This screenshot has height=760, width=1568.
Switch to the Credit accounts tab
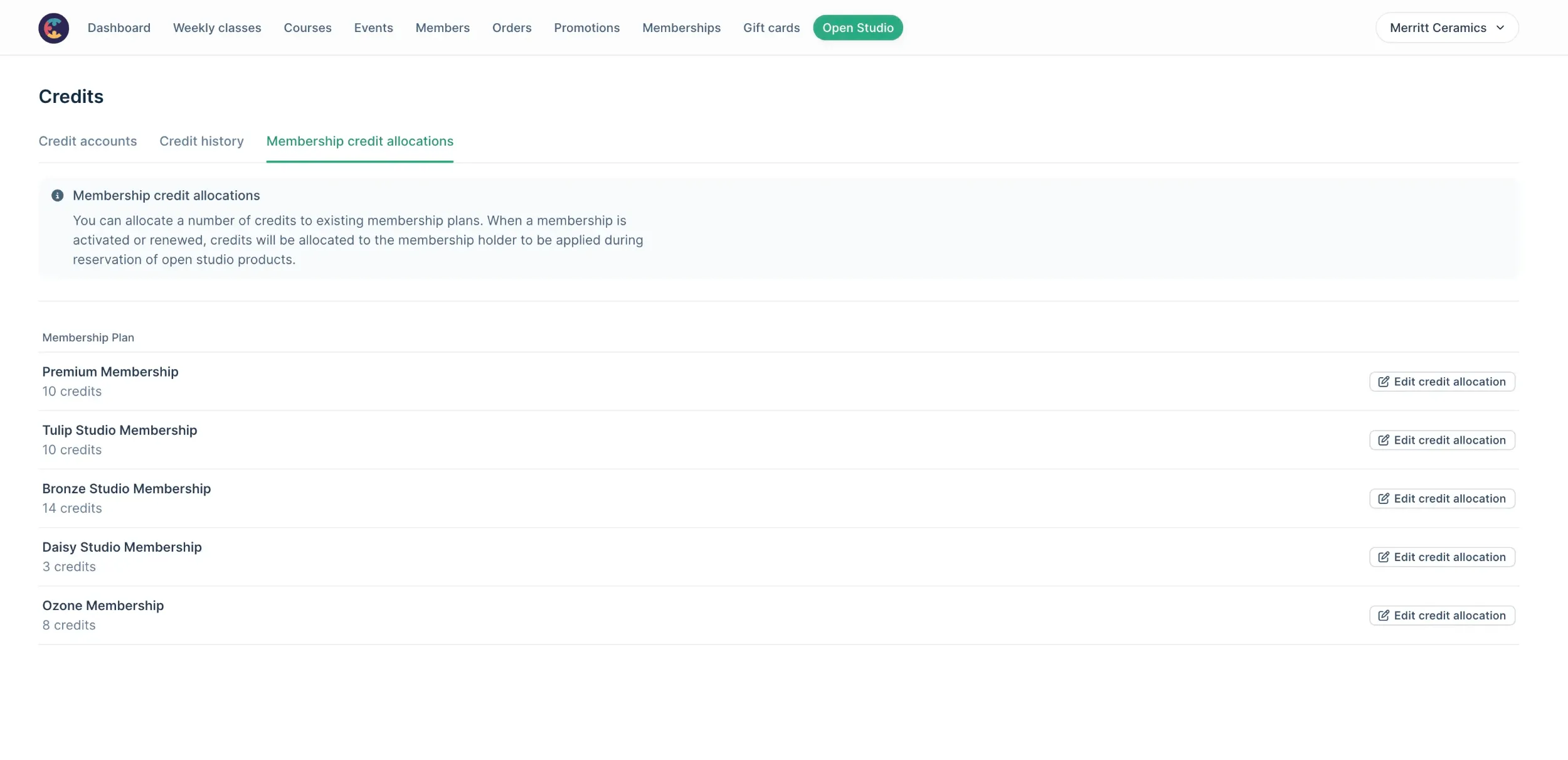pyautogui.click(x=88, y=141)
